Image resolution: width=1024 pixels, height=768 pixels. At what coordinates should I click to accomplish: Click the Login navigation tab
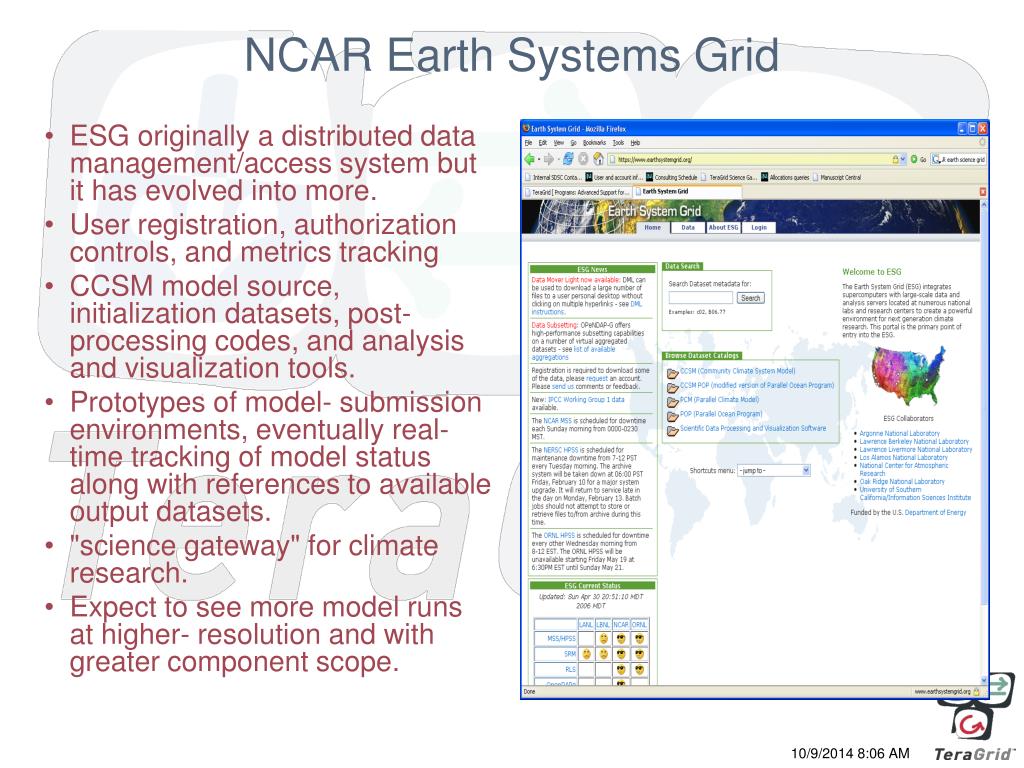759,227
